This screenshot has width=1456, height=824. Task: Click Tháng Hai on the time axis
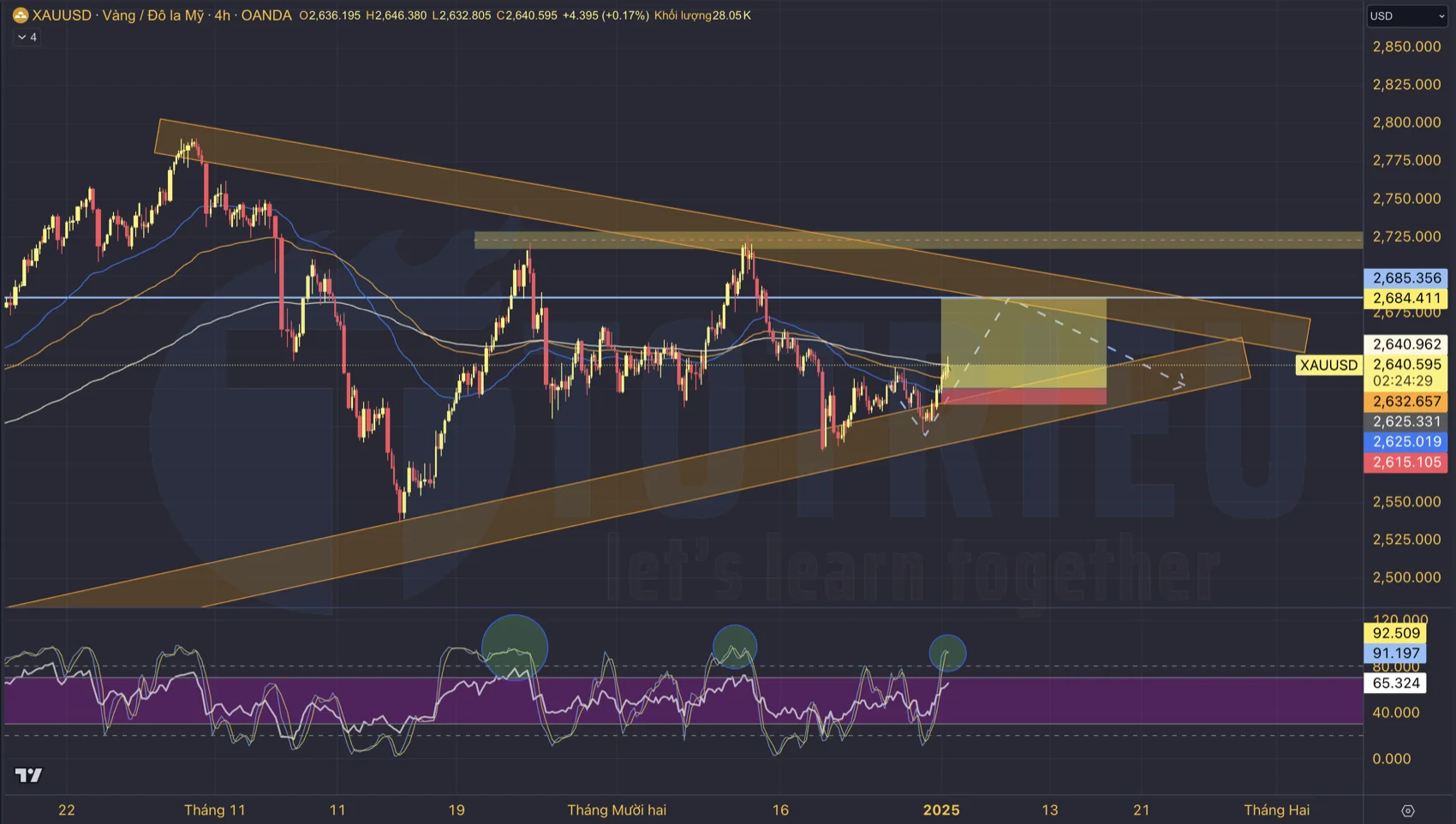pyautogui.click(x=1277, y=810)
